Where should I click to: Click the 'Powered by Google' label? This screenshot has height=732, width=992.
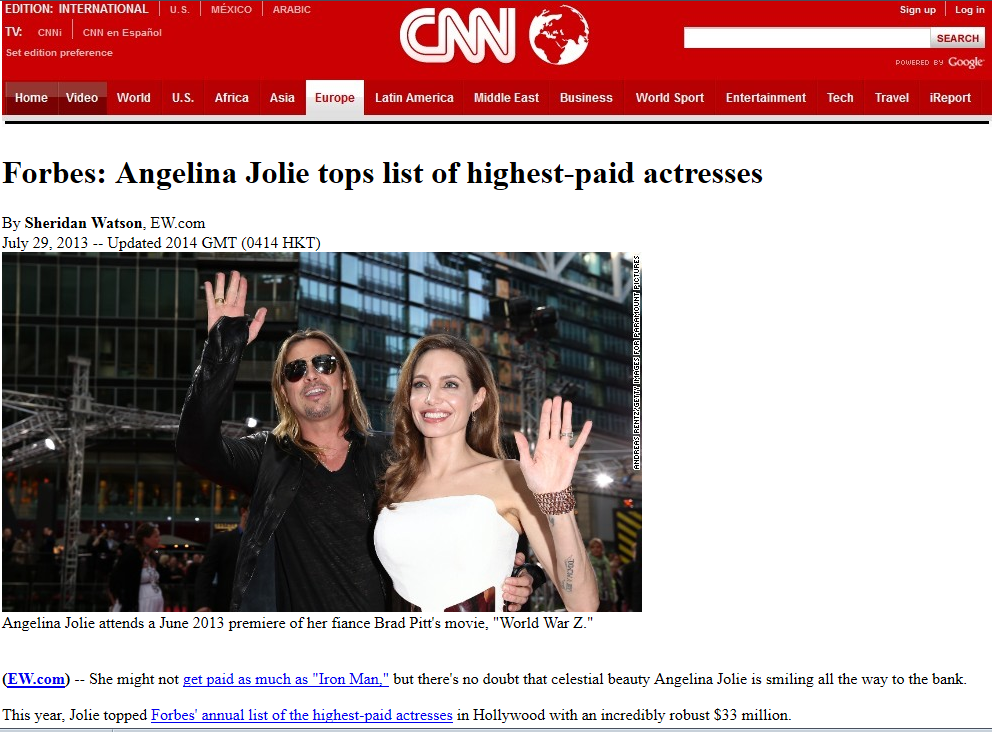pyautogui.click(x=939, y=62)
